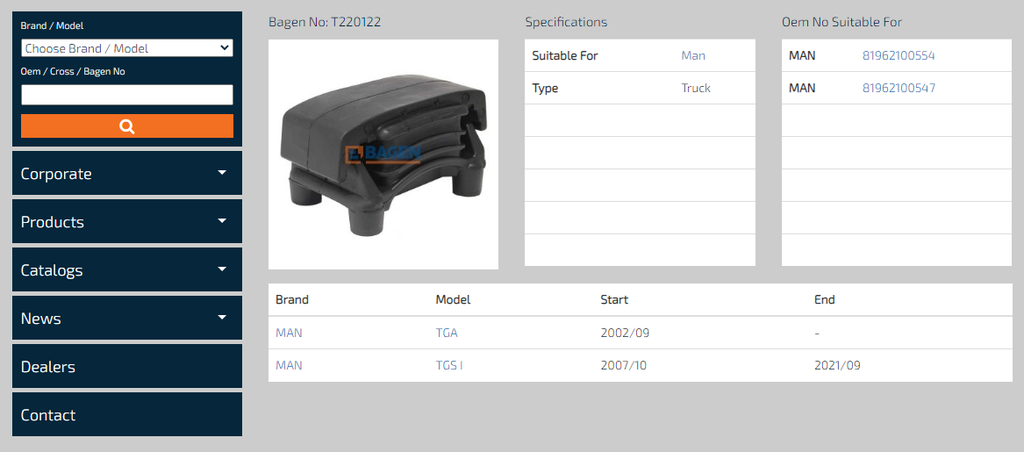
Task: Click the Catalogs menu arrow
Action: pos(222,269)
